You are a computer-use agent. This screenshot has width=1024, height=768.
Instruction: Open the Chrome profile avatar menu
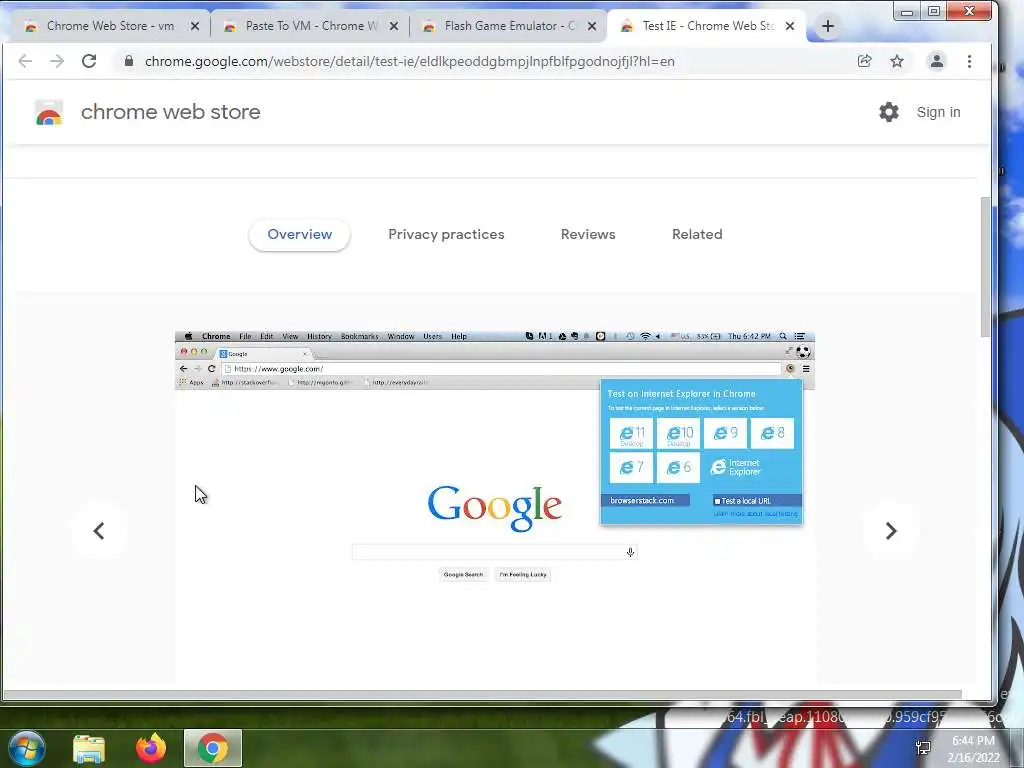[936, 61]
